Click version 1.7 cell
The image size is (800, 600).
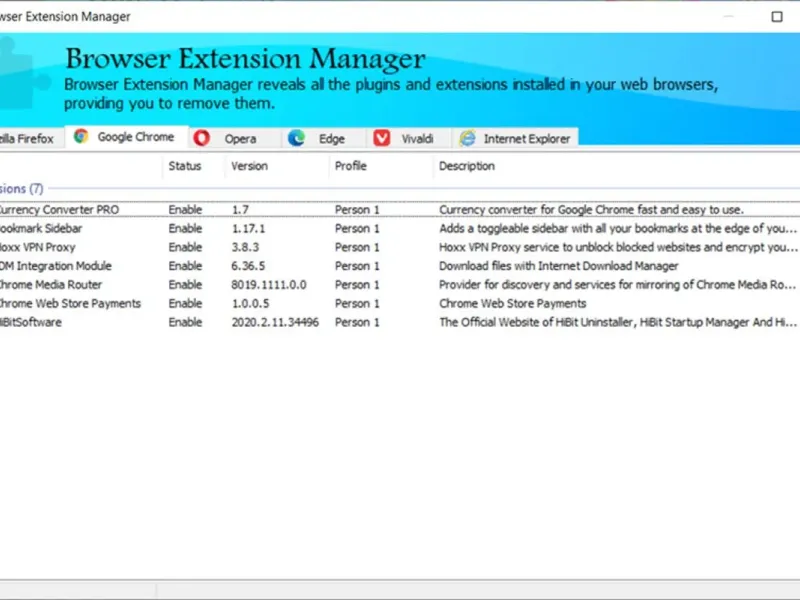pyautogui.click(x=240, y=210)
